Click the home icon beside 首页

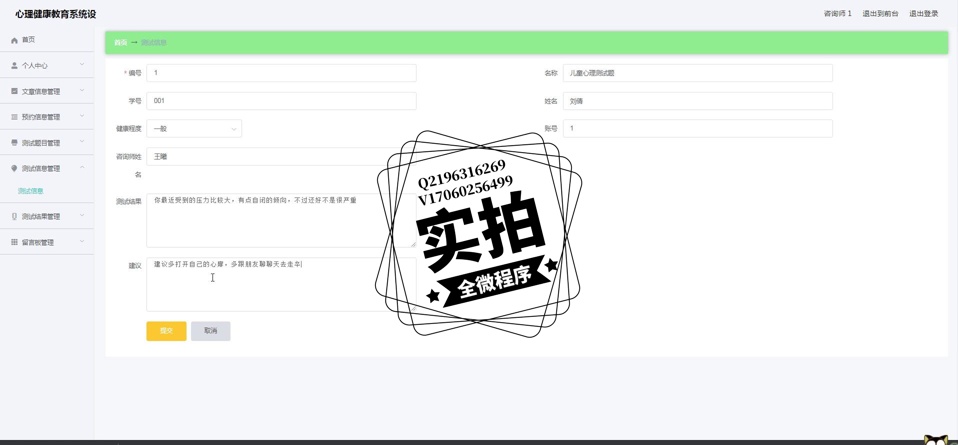pos(14,40)
